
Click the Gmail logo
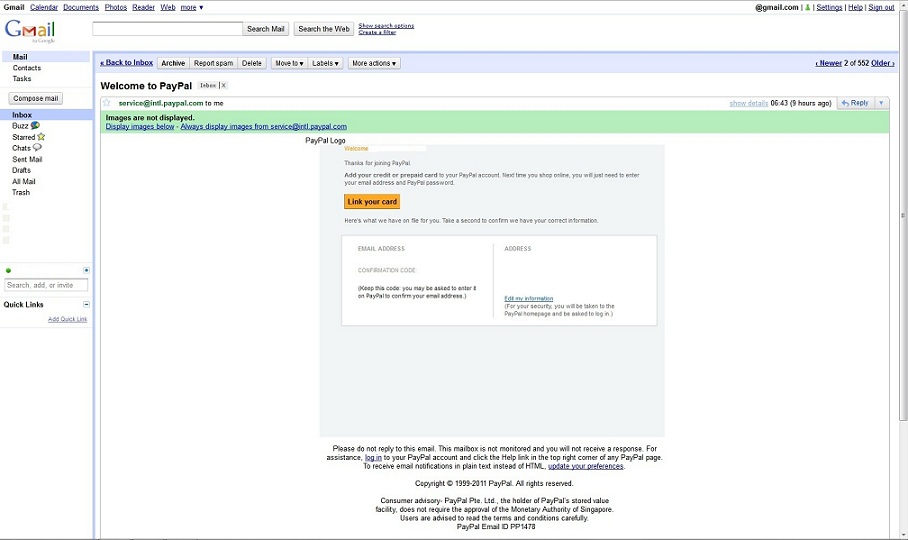coord(30,31)
